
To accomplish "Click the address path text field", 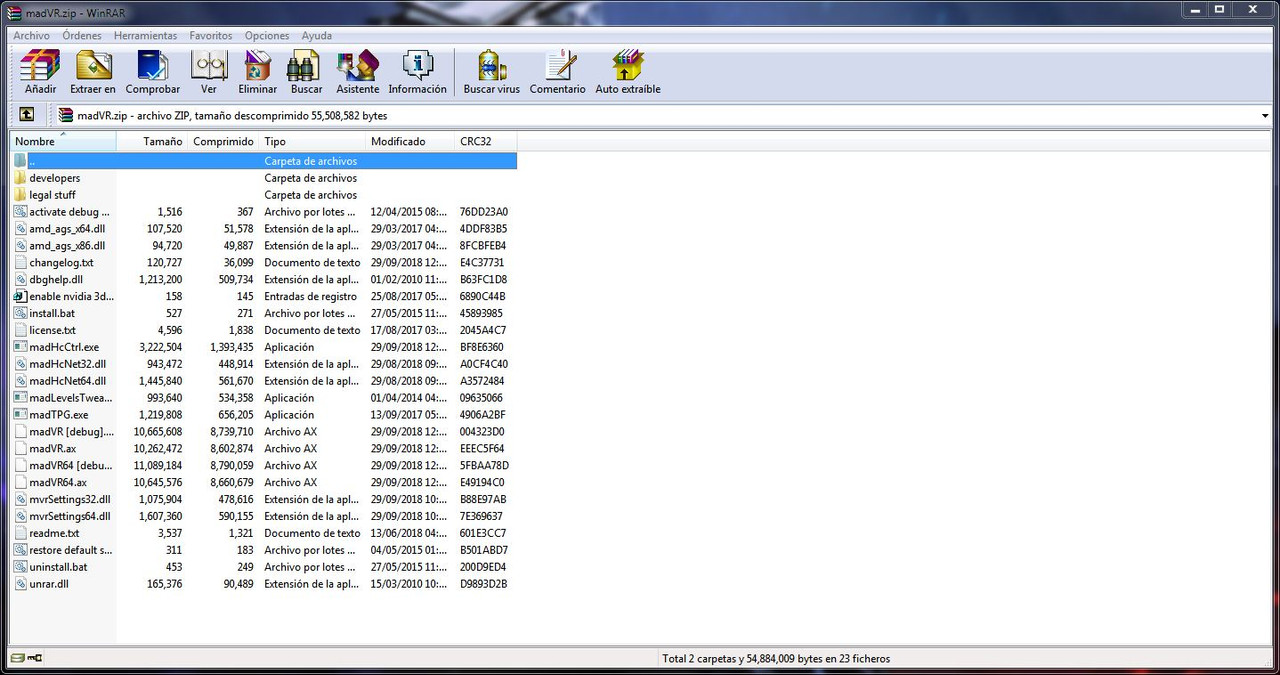I will [x=660, y=116].
